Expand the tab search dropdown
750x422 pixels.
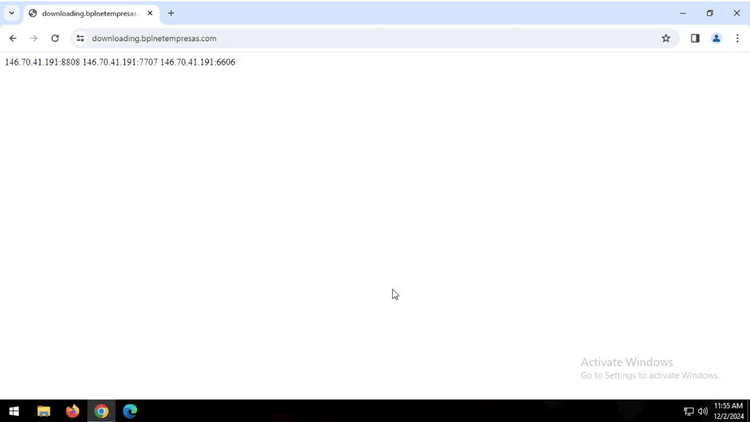11,13
